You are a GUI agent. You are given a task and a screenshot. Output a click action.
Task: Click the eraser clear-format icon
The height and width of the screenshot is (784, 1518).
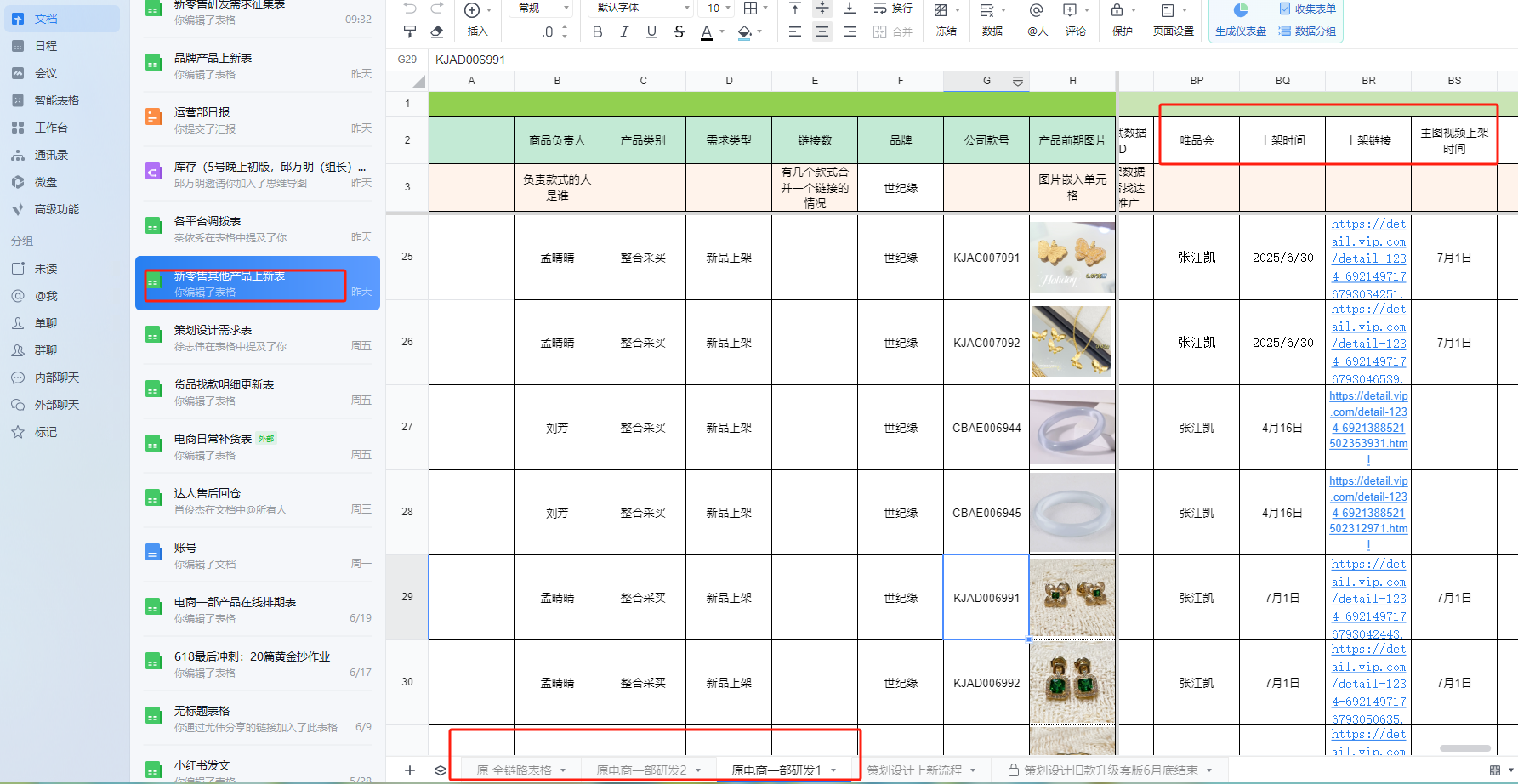click(437, 31)
